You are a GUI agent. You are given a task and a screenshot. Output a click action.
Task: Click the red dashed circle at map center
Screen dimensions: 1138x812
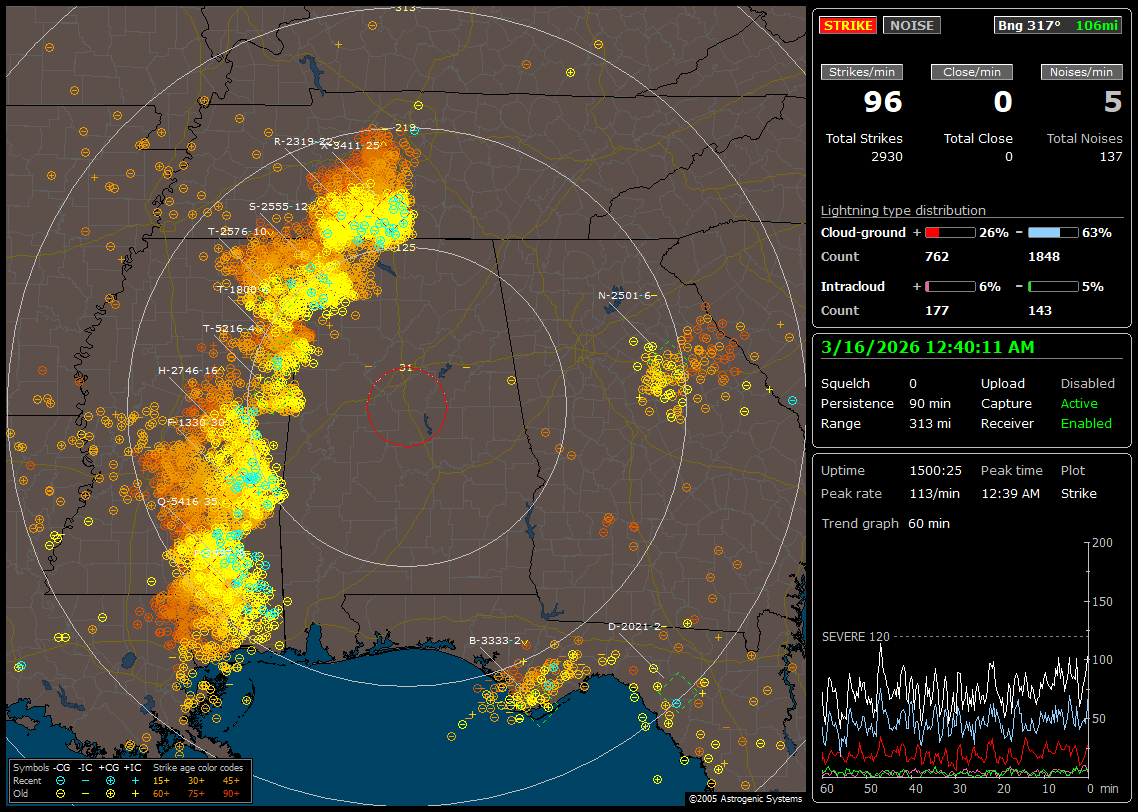pos(406,406)
